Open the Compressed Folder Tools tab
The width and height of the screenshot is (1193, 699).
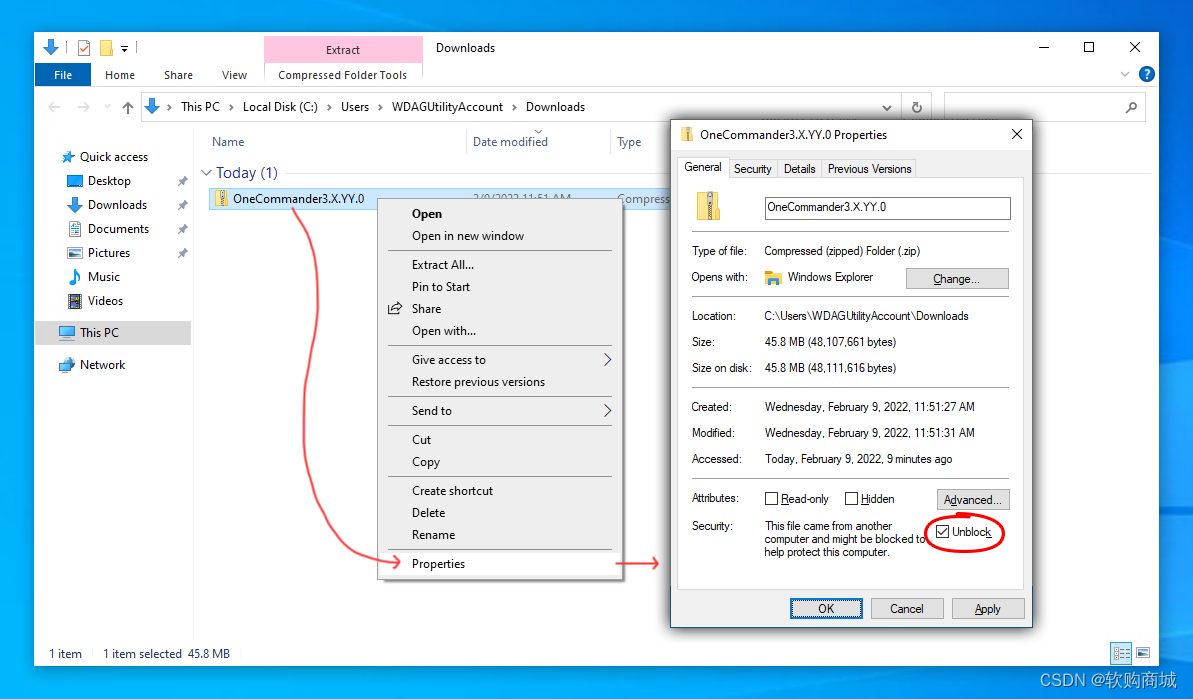click(342, 75)
